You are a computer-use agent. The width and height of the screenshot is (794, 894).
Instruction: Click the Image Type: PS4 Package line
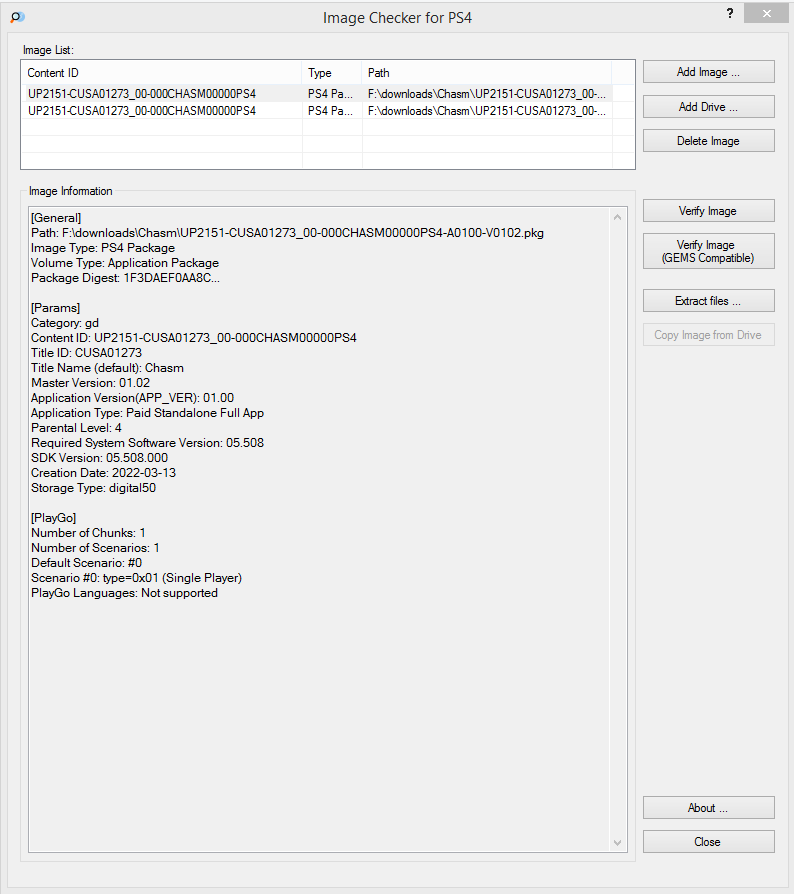coord(103,248)
